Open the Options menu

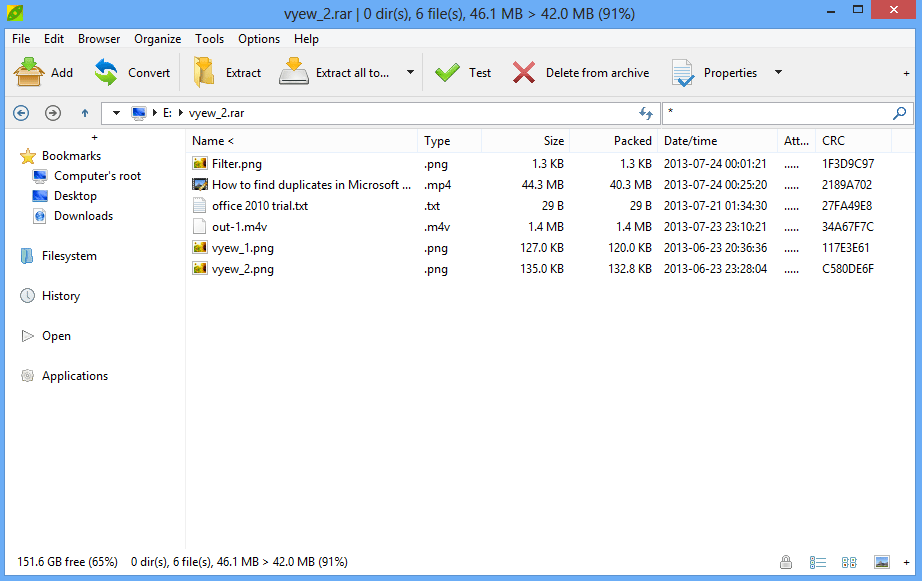point(259,39)
